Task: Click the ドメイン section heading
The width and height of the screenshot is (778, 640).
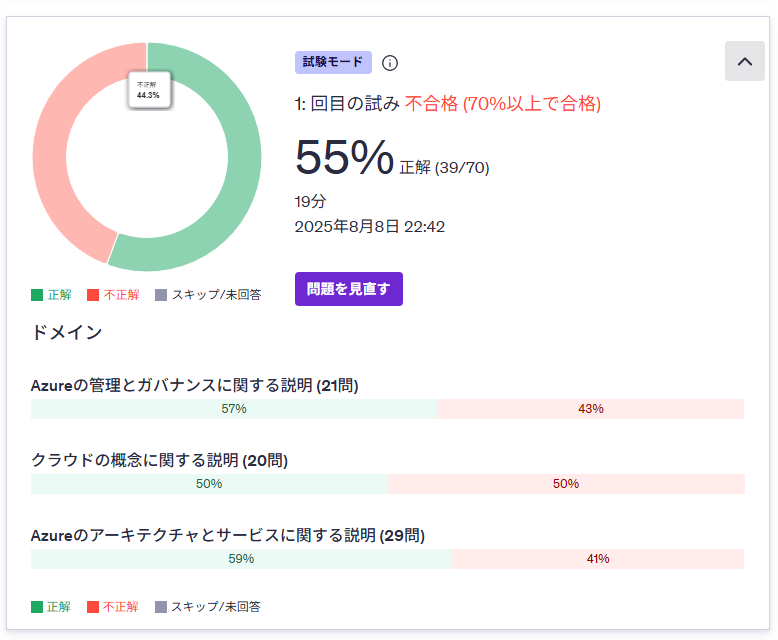Action: click(x=67, y=332)
